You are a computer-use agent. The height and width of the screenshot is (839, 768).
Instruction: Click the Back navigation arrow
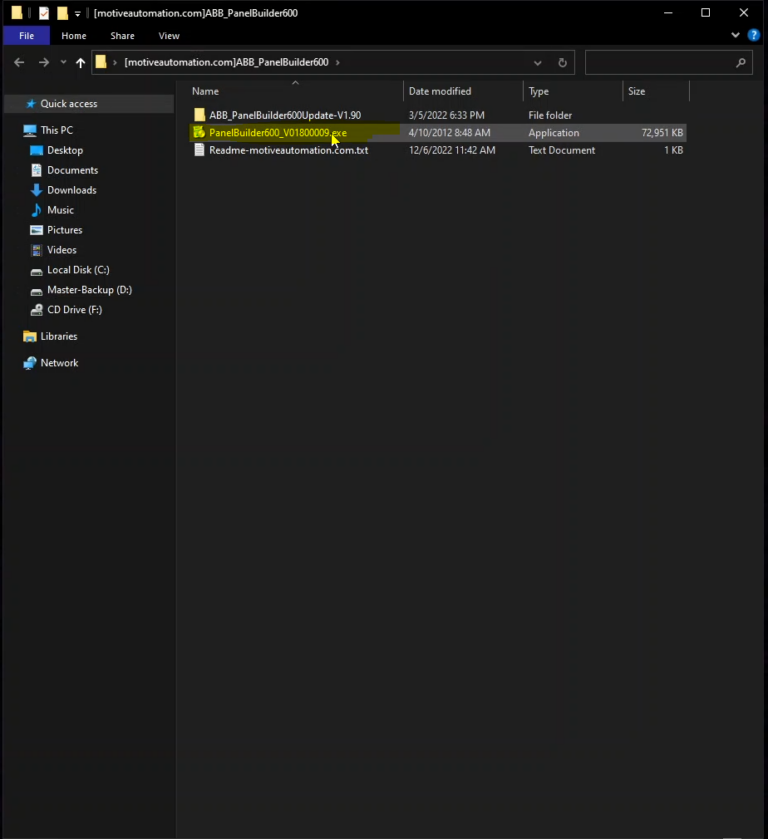pos(19,62)
